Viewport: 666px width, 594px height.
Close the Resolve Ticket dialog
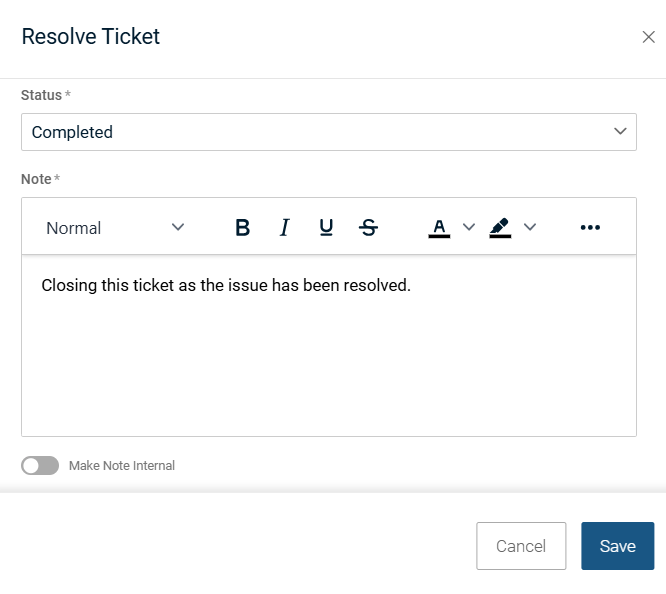[x=648, y=38]
